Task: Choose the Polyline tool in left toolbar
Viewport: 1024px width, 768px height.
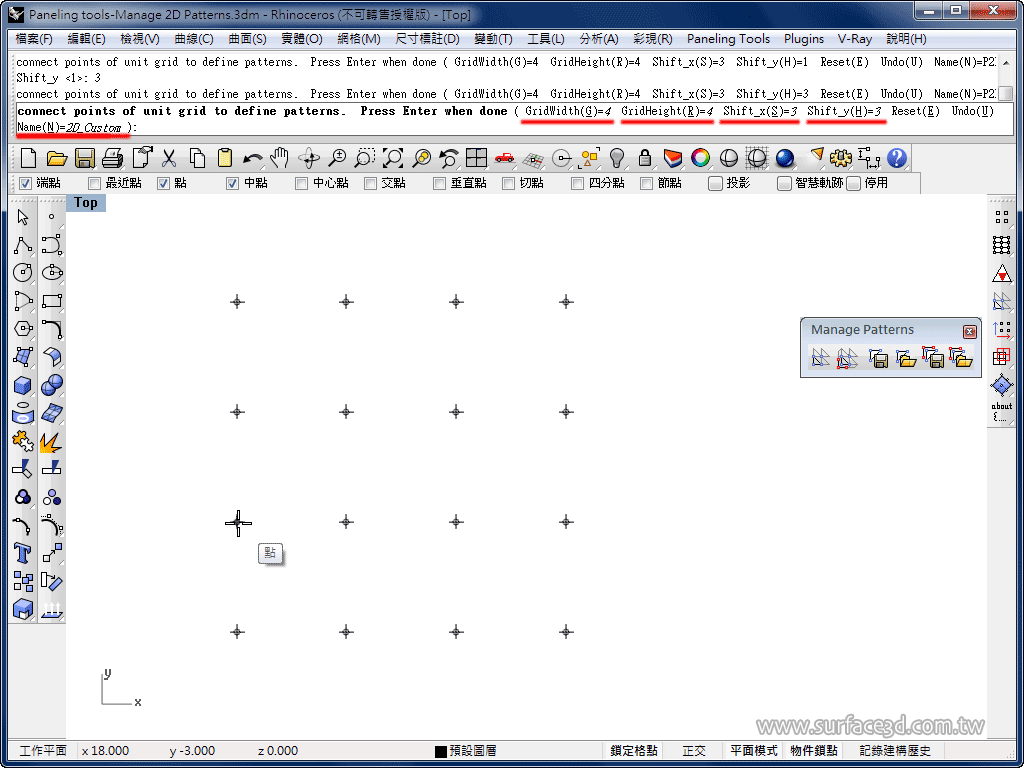Action: [23, 246]
